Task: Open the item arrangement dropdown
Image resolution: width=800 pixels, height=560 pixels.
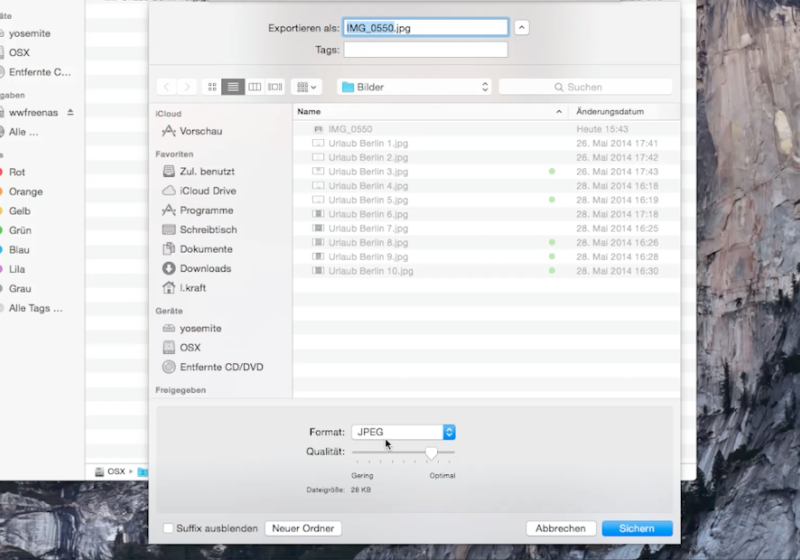Action: pos(306,87)
